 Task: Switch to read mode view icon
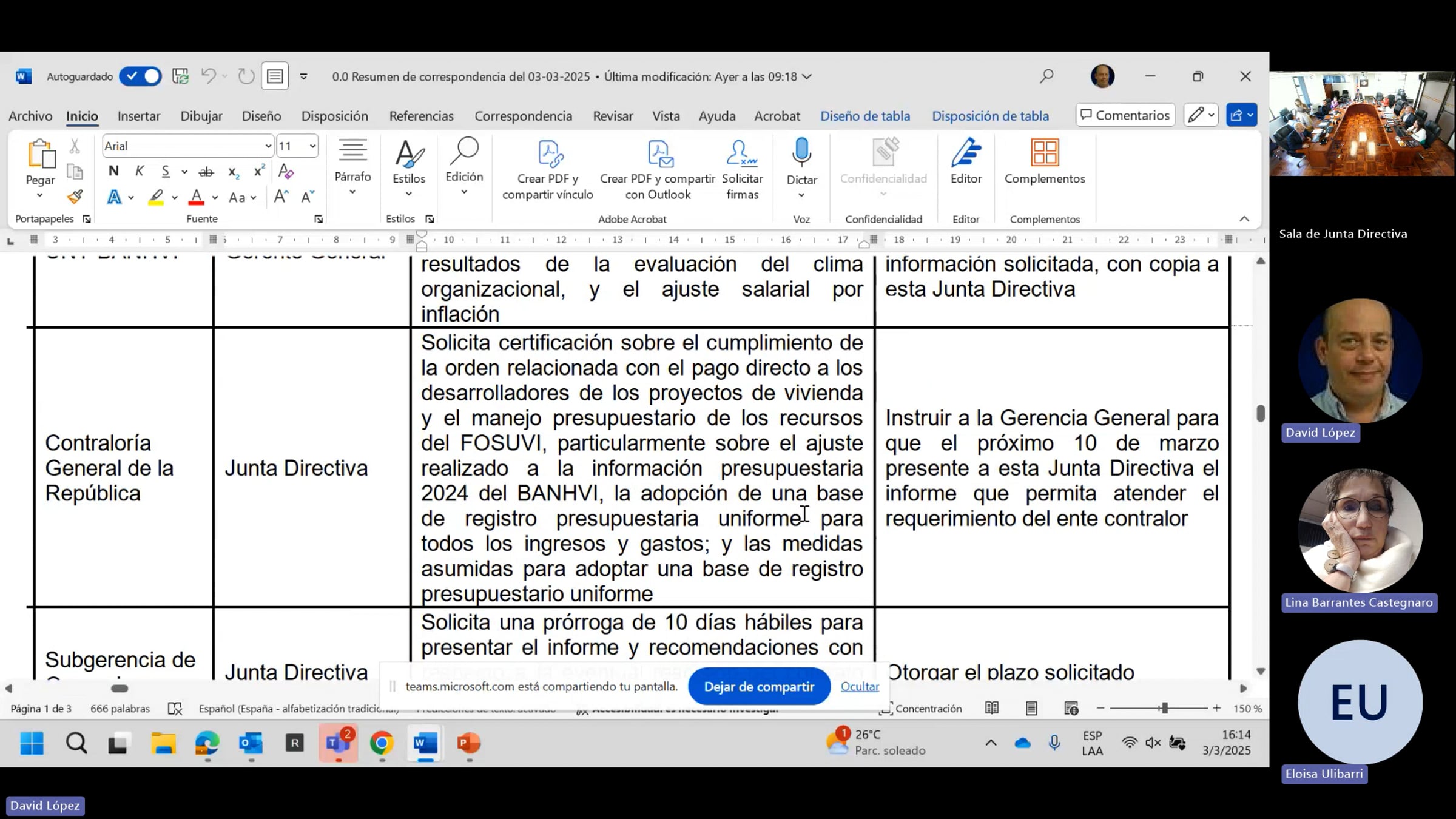click(x=992, y=708)
